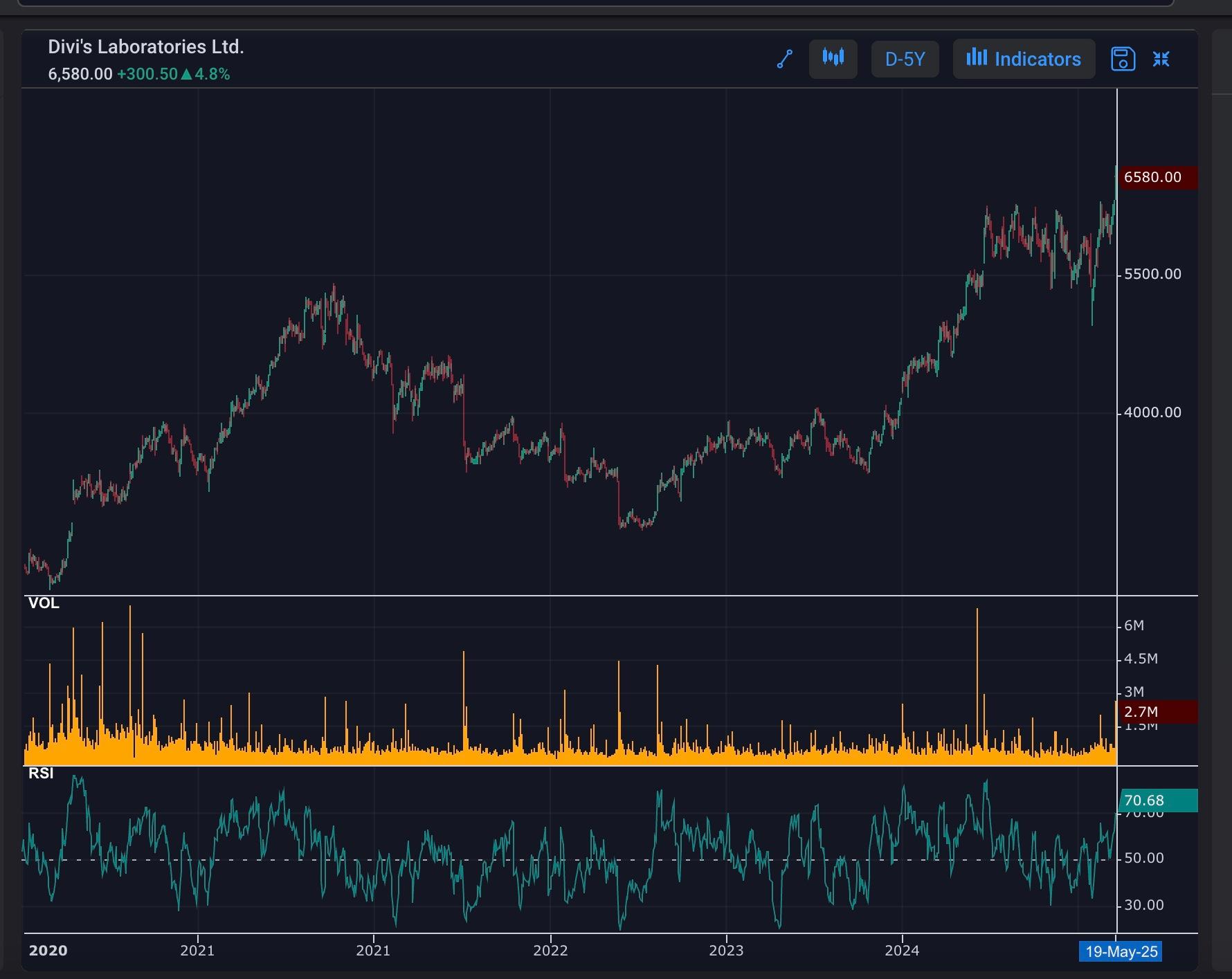Viewport: 1232px width, 979px height.
Task: Open the candlestick chart type selector
Action: coord(833,59)
